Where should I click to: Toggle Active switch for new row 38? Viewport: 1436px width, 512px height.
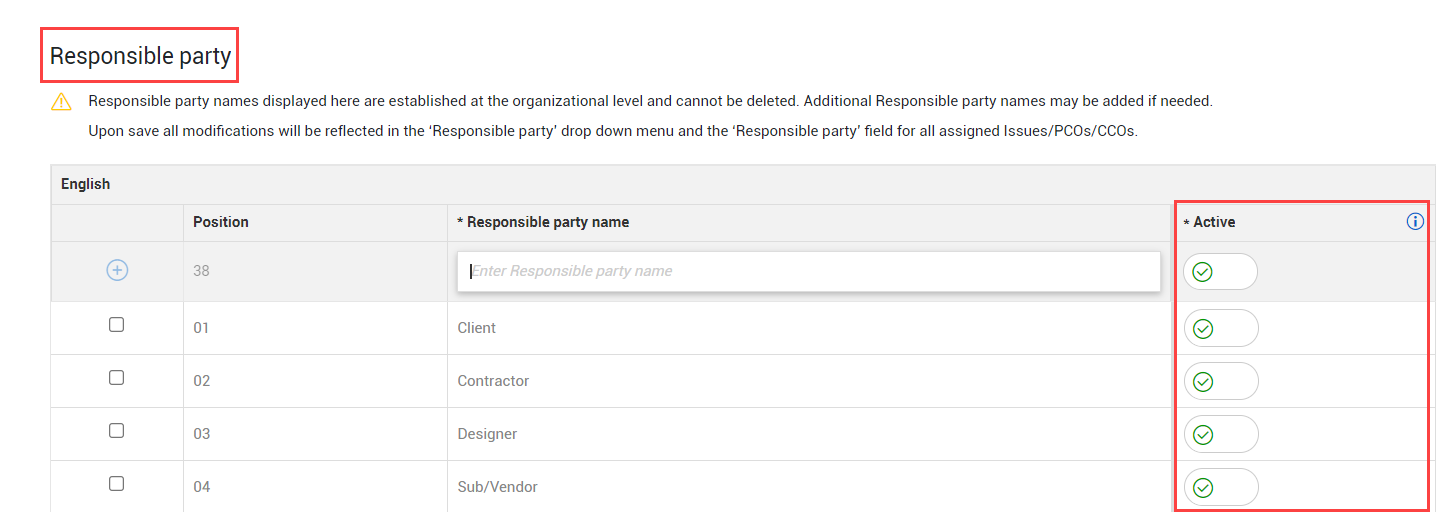tap(1220, 272)
